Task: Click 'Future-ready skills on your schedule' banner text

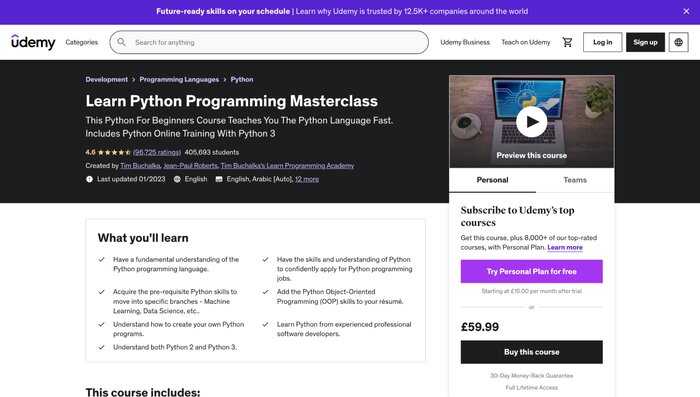Action: [x=223, y=12]
